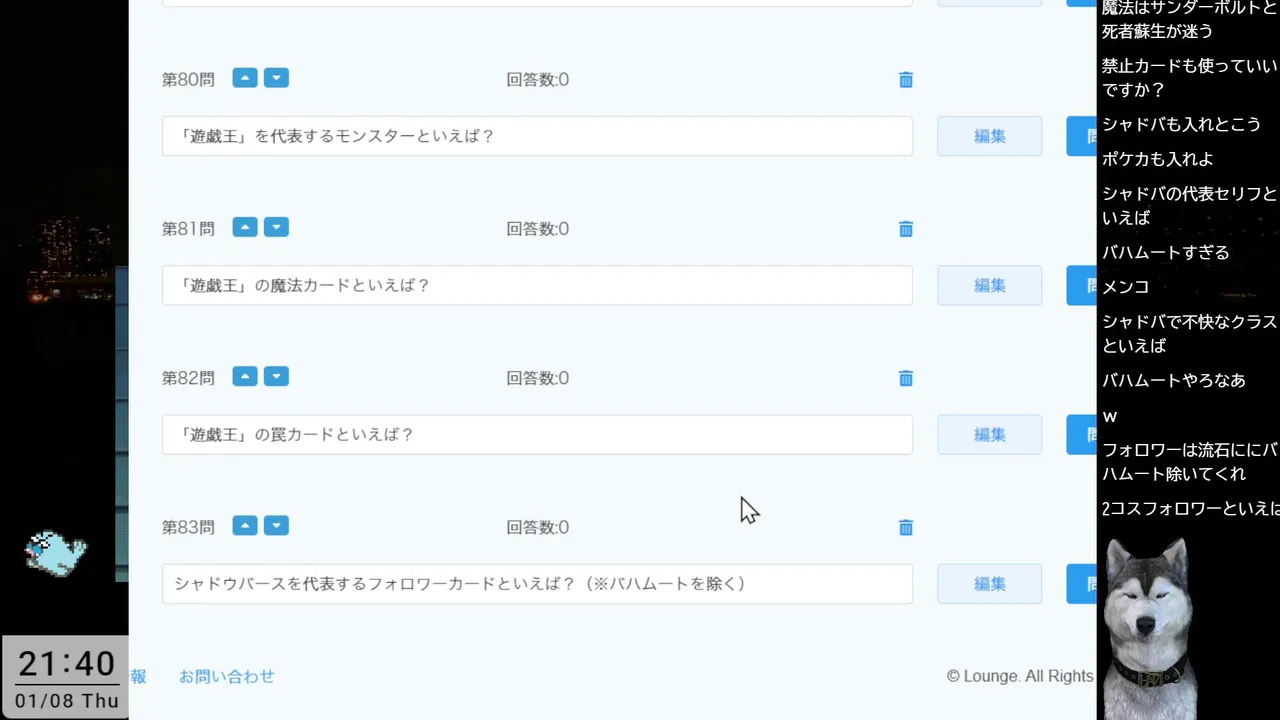Screen dimensions: 1280x720
Task: Delete question 81 with trash icon
Action: 906,229
